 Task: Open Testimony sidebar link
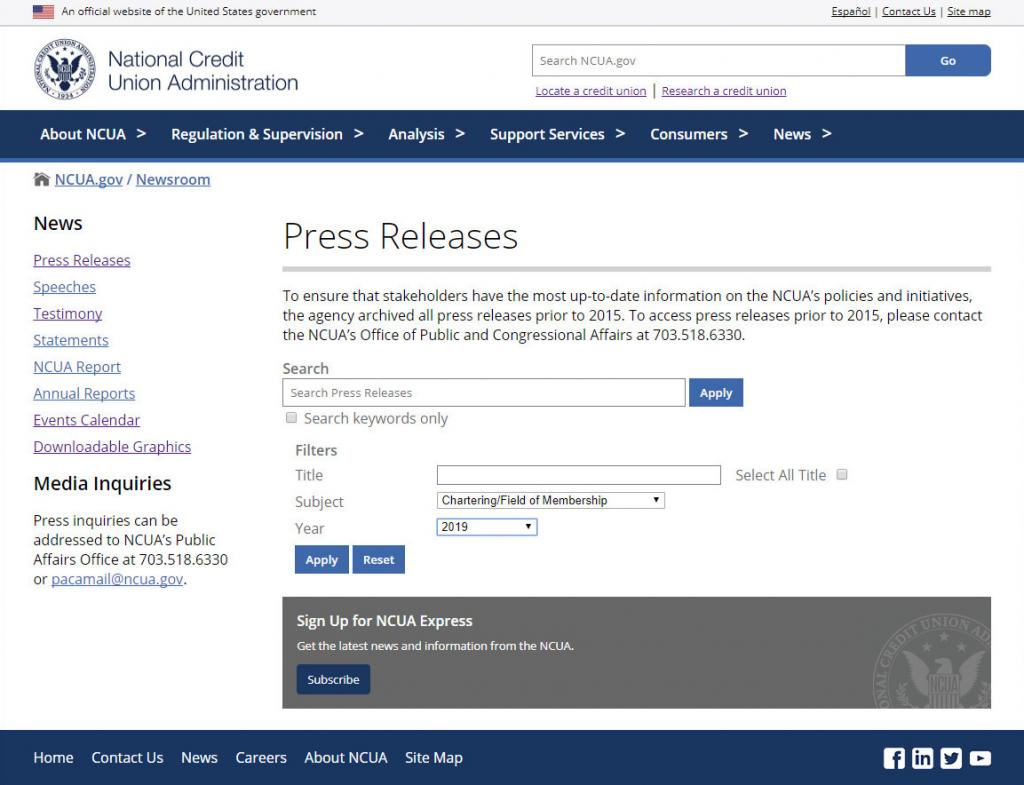click(67, 313)
